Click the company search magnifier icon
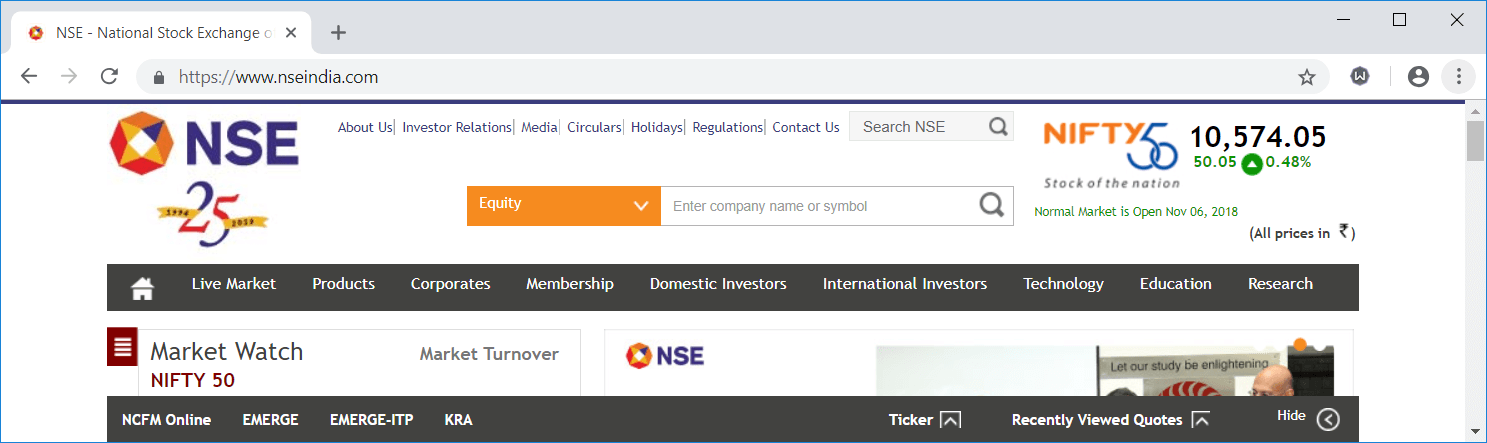This screenshot has height=443, width=1487. pos(991,205)
